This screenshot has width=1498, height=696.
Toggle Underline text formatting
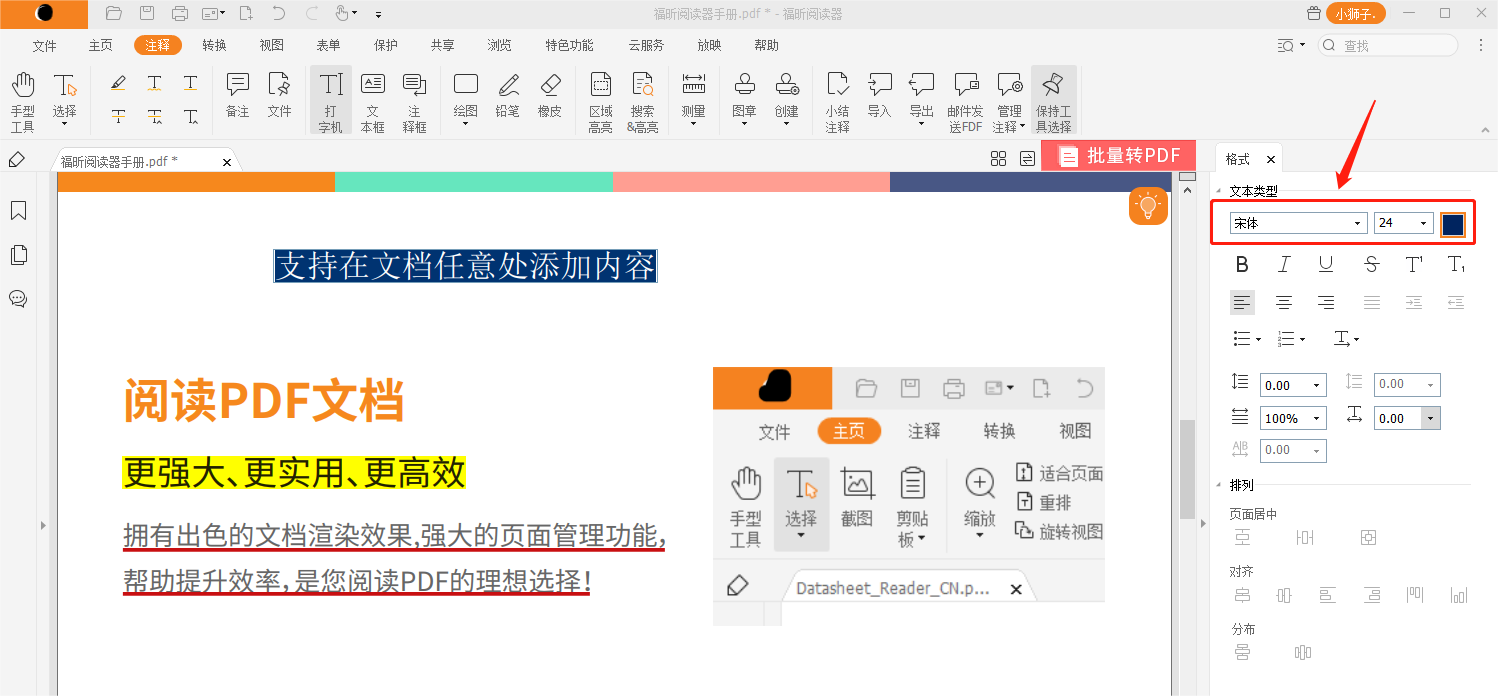pyautogui.click(x=1326, y=265)
